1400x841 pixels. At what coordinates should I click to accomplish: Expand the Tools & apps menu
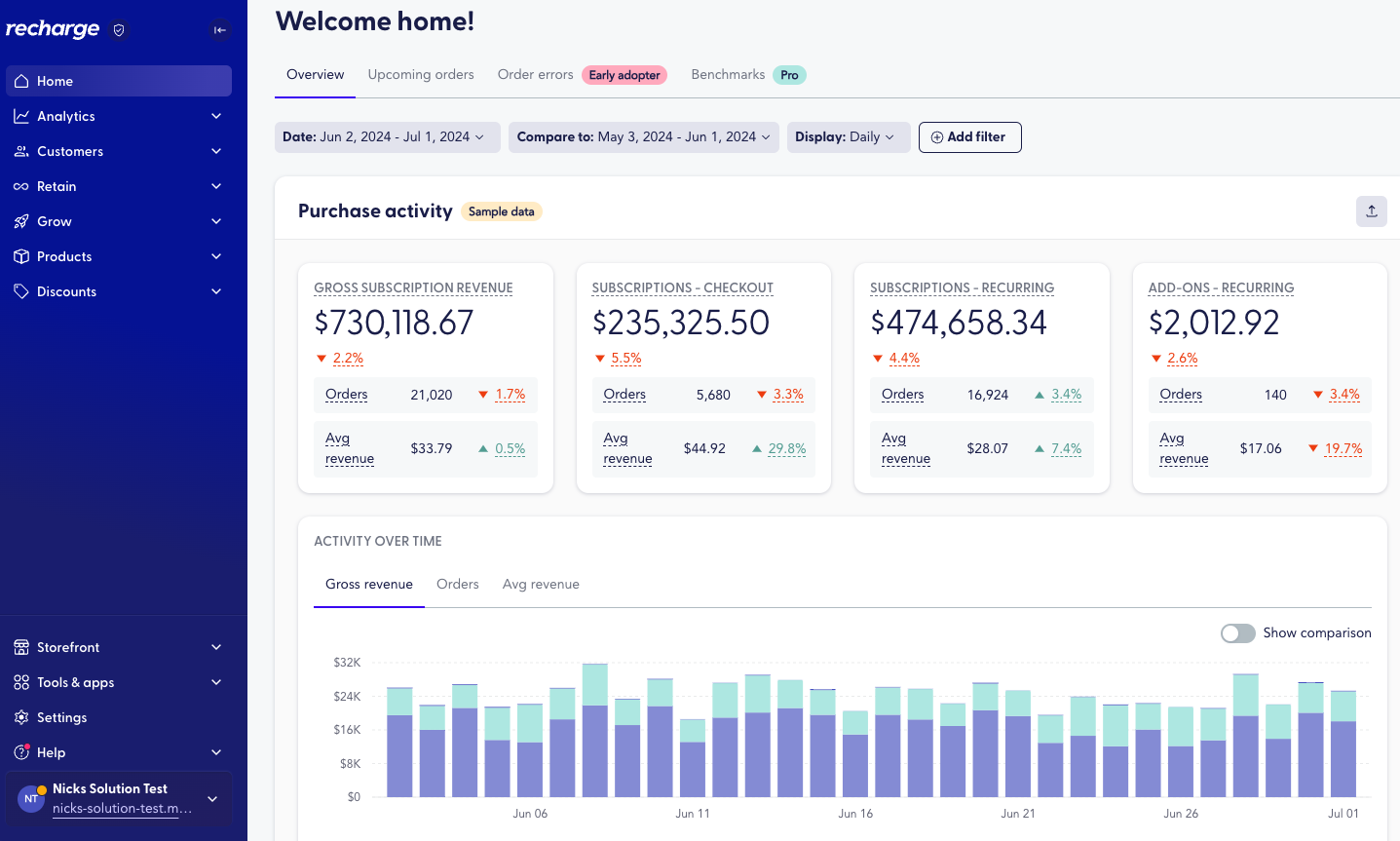click(x=78, y=682)
